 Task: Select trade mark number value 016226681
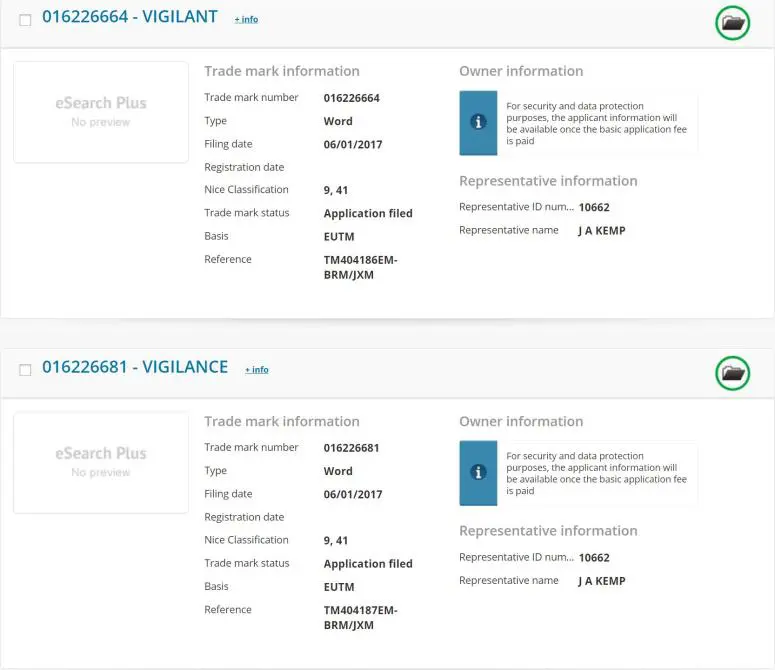click(351, 448)
